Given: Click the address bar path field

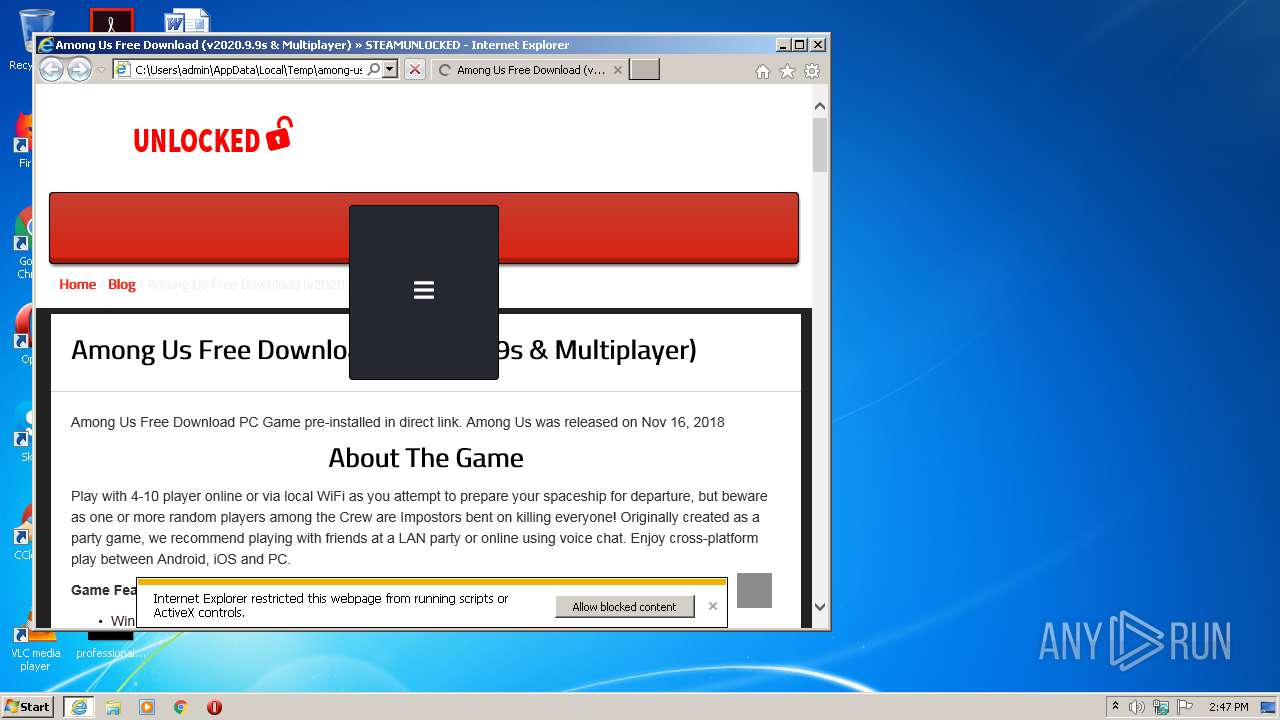Looking at the screenshot, I should pyautogui.click(x=248, y=70).
